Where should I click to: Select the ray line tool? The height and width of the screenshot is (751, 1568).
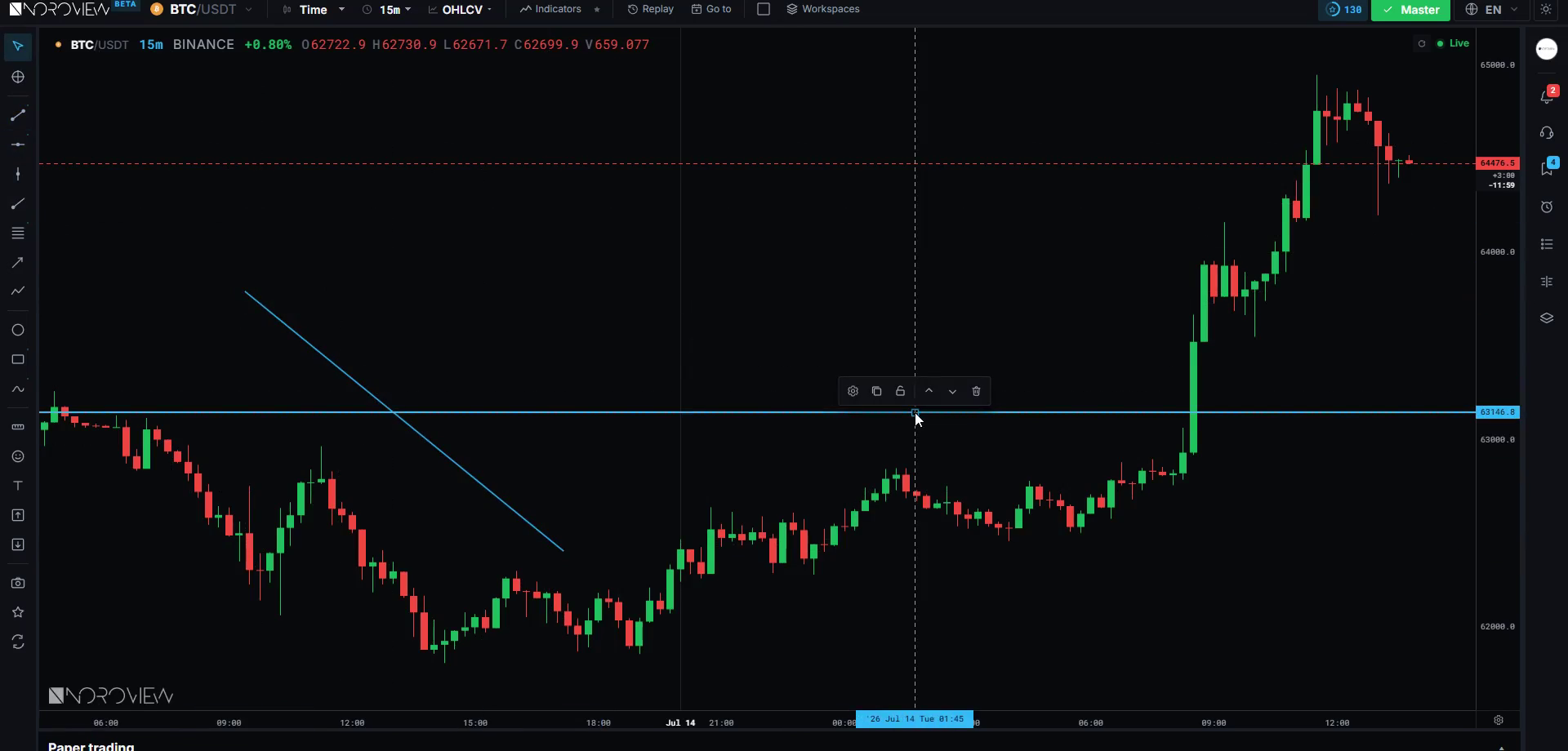18,204
